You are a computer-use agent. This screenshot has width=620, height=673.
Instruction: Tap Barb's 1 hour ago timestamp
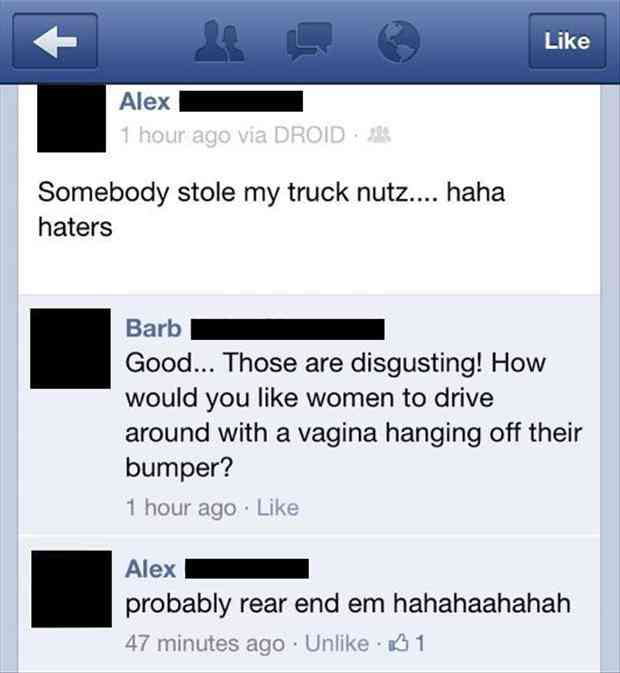pyautogui.click(x=181, y=508)
